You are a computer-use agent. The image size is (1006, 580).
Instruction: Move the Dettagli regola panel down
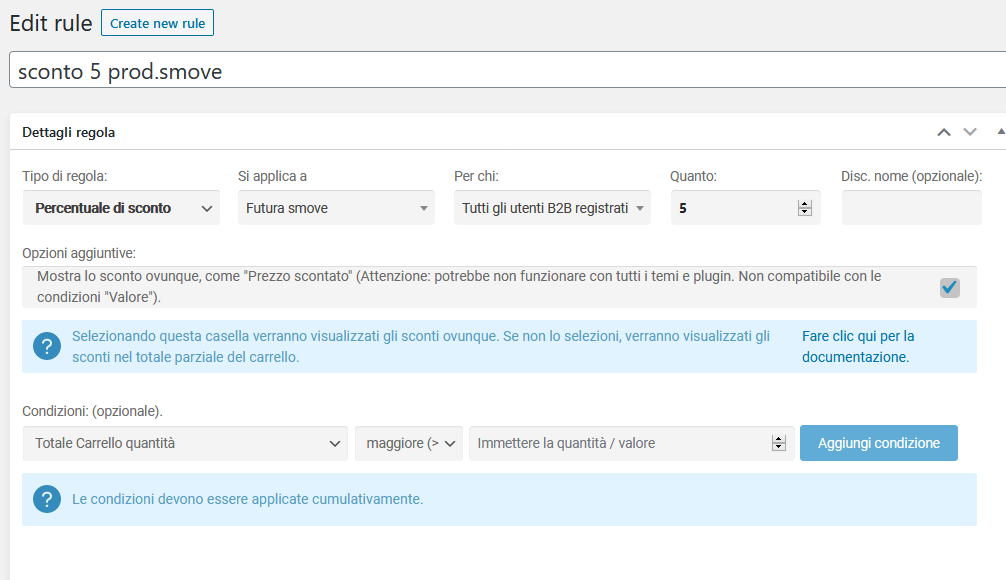970,132
